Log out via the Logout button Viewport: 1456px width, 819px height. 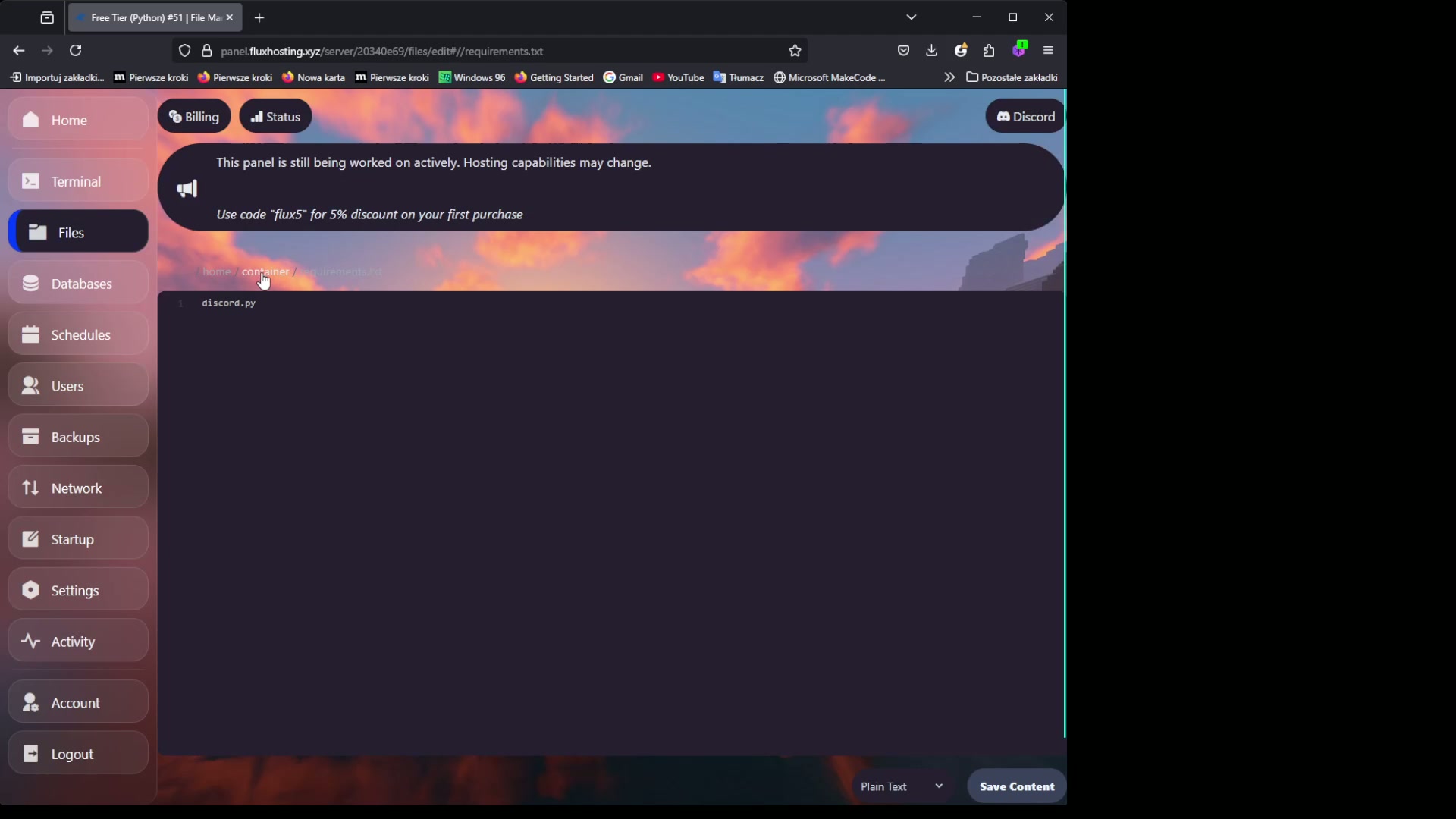pos(78,754)
